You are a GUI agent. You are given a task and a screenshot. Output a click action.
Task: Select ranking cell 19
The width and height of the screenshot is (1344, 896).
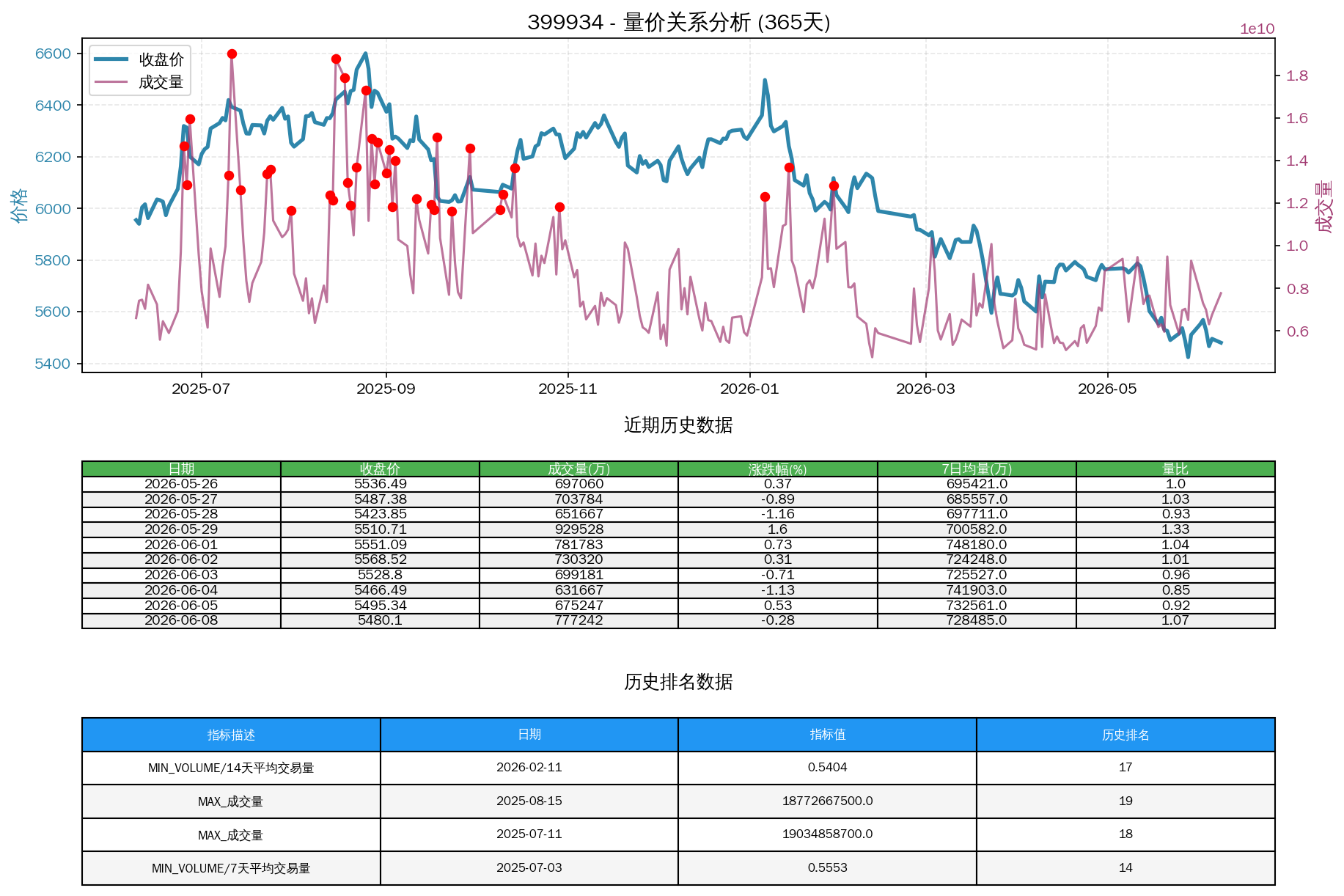[1125, 801]
